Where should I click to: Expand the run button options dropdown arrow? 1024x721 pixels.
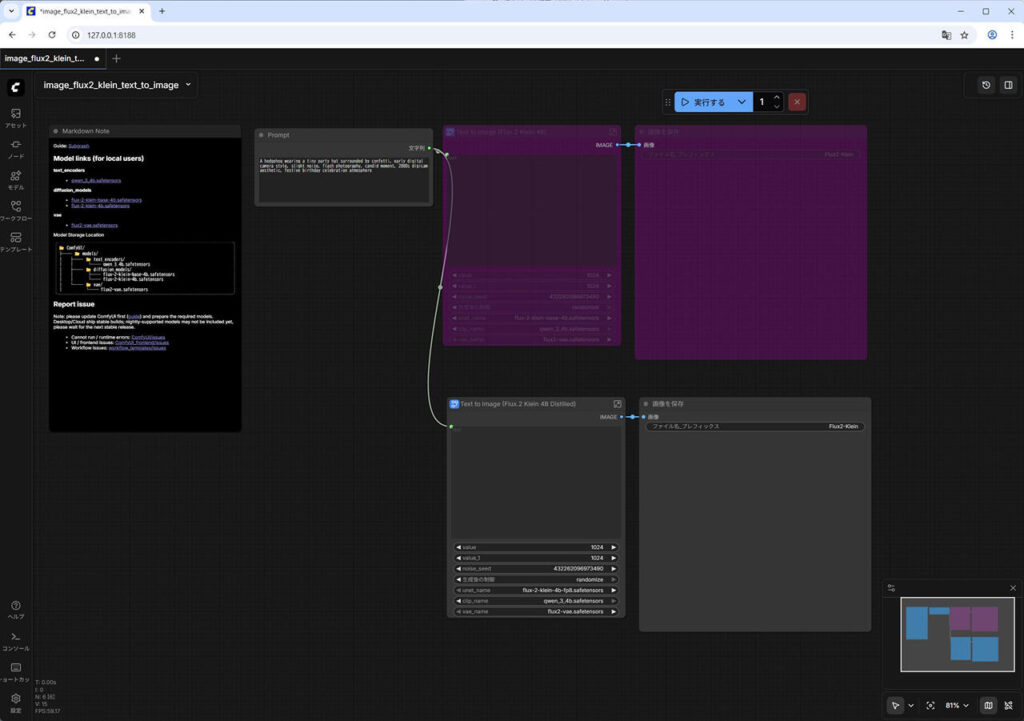coord(742,102)
